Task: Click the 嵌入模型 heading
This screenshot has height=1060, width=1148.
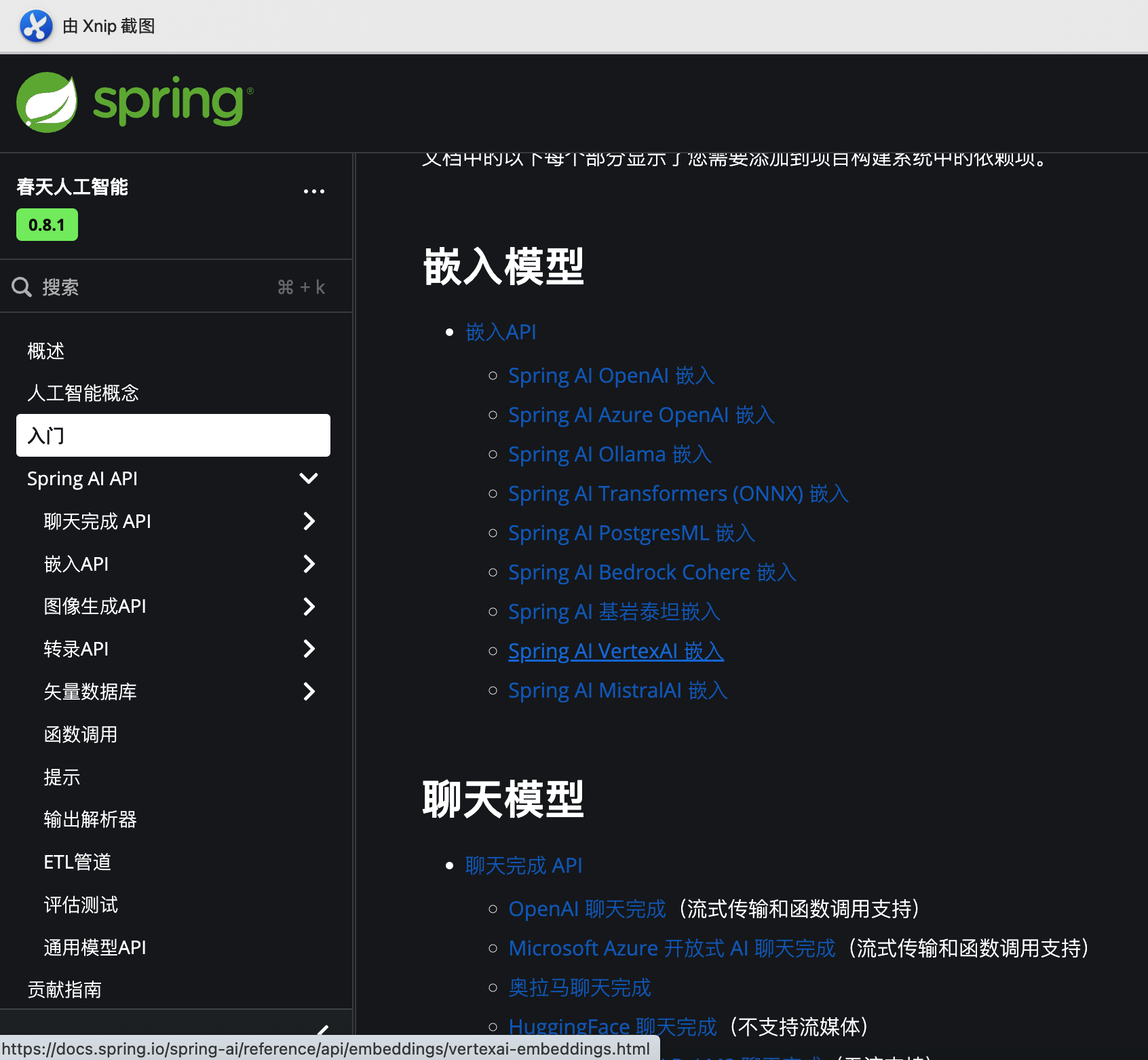Action: (x=503, y=267)
